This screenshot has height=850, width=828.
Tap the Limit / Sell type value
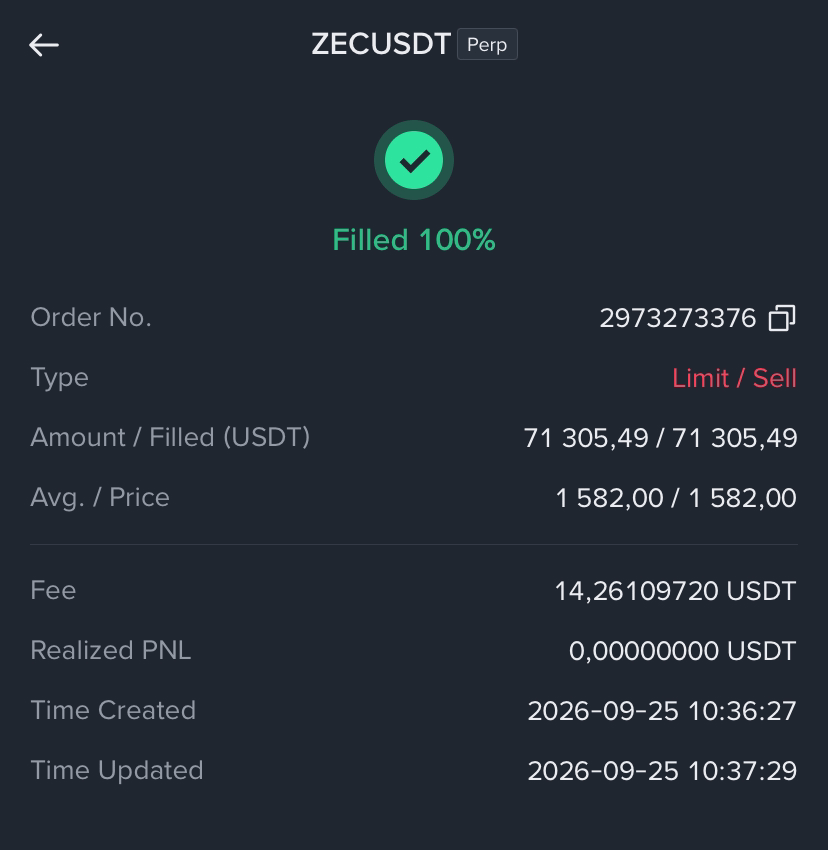click(x=734, y=378)
